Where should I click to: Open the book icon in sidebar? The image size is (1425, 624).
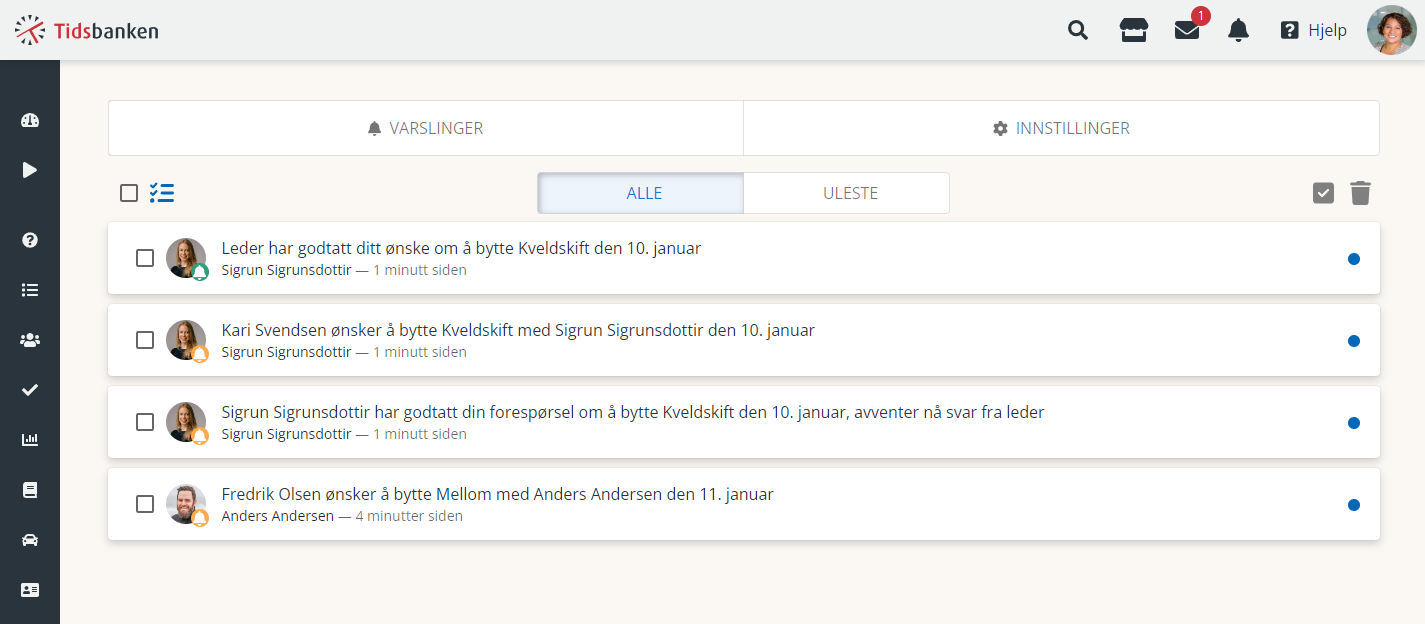coord(30,490)
